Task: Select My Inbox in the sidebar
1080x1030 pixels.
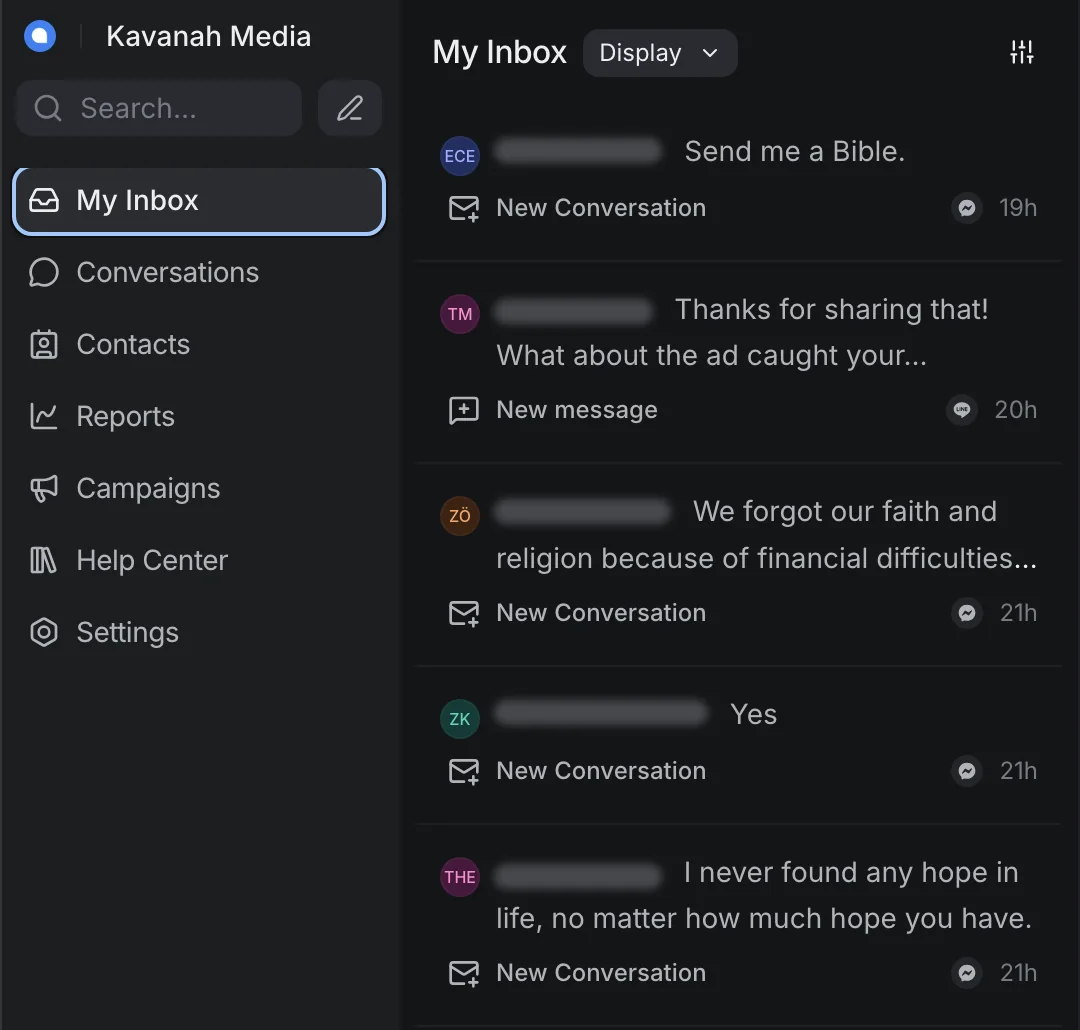Action: (199, 201)
